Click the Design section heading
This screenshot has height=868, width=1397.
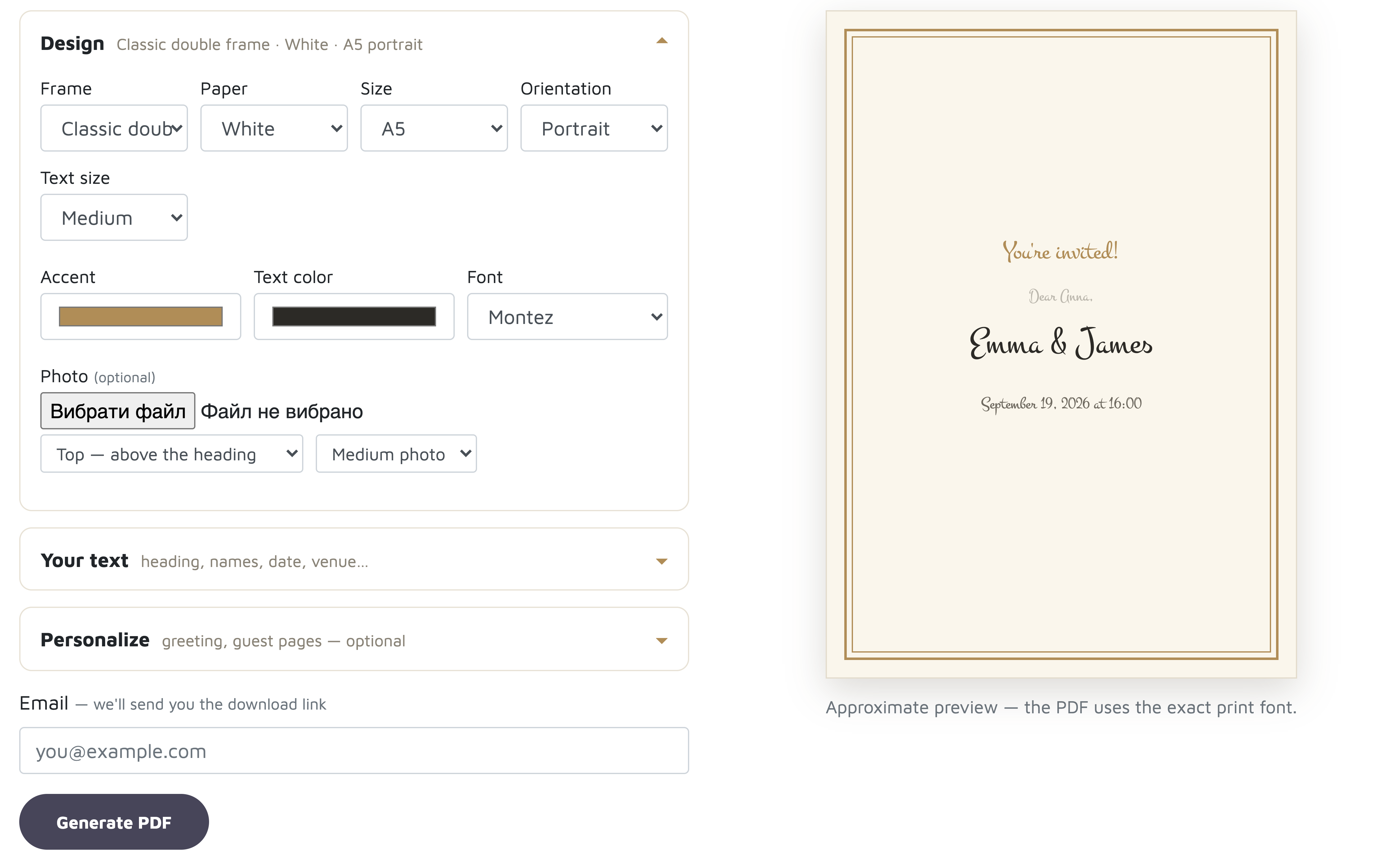click(x=72, y=44)
